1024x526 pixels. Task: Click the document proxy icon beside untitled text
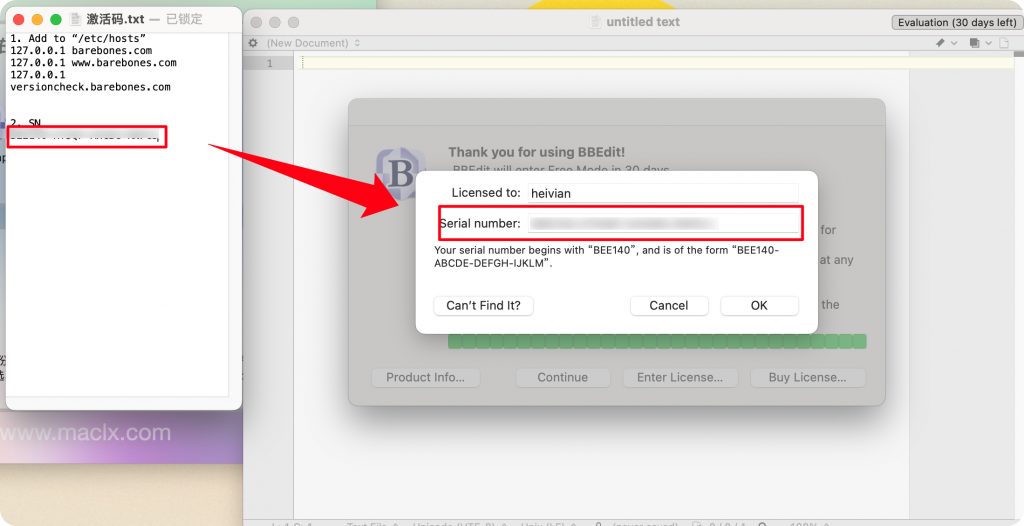[595, 22]
